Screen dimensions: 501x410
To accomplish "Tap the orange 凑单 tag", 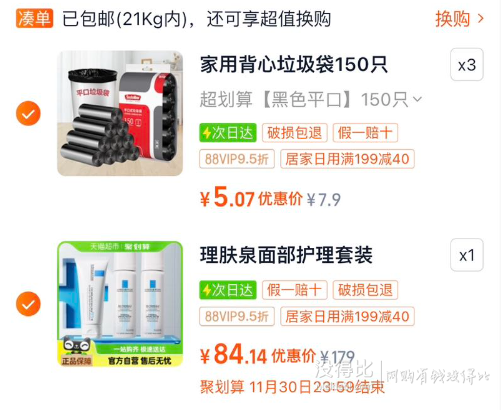I will [x=34, y=18].
